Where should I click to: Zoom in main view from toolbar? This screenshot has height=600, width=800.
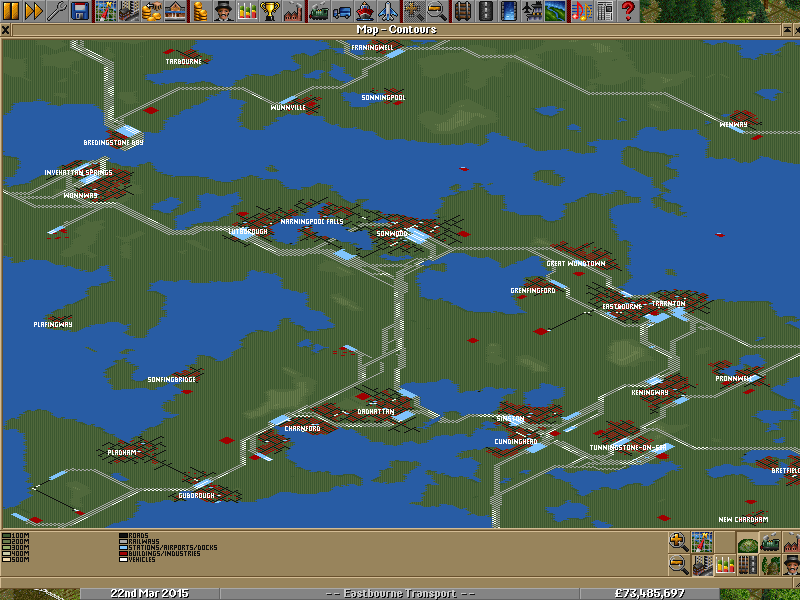click(414, 11)
